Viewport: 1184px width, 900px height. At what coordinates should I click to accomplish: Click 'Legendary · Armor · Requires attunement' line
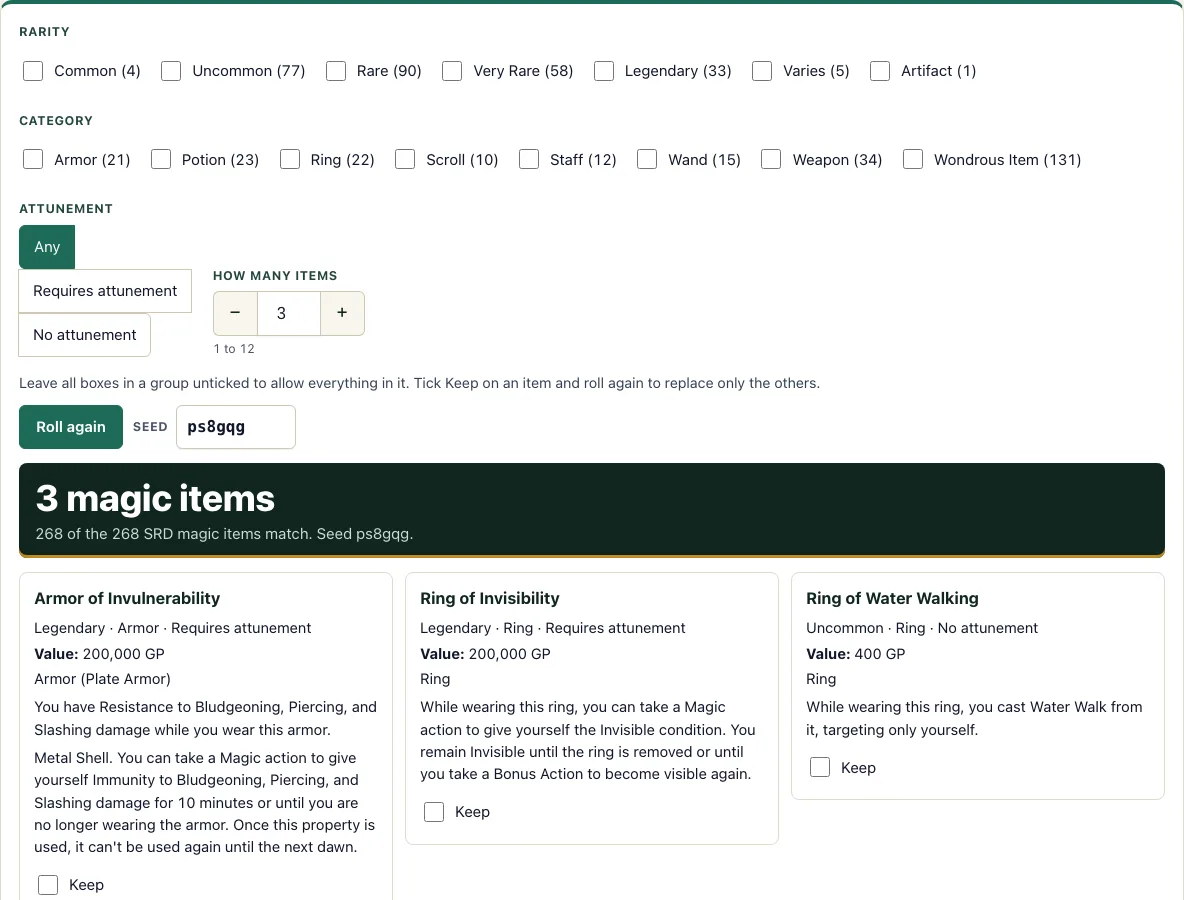pyautogui.click(x=172, y=628)
